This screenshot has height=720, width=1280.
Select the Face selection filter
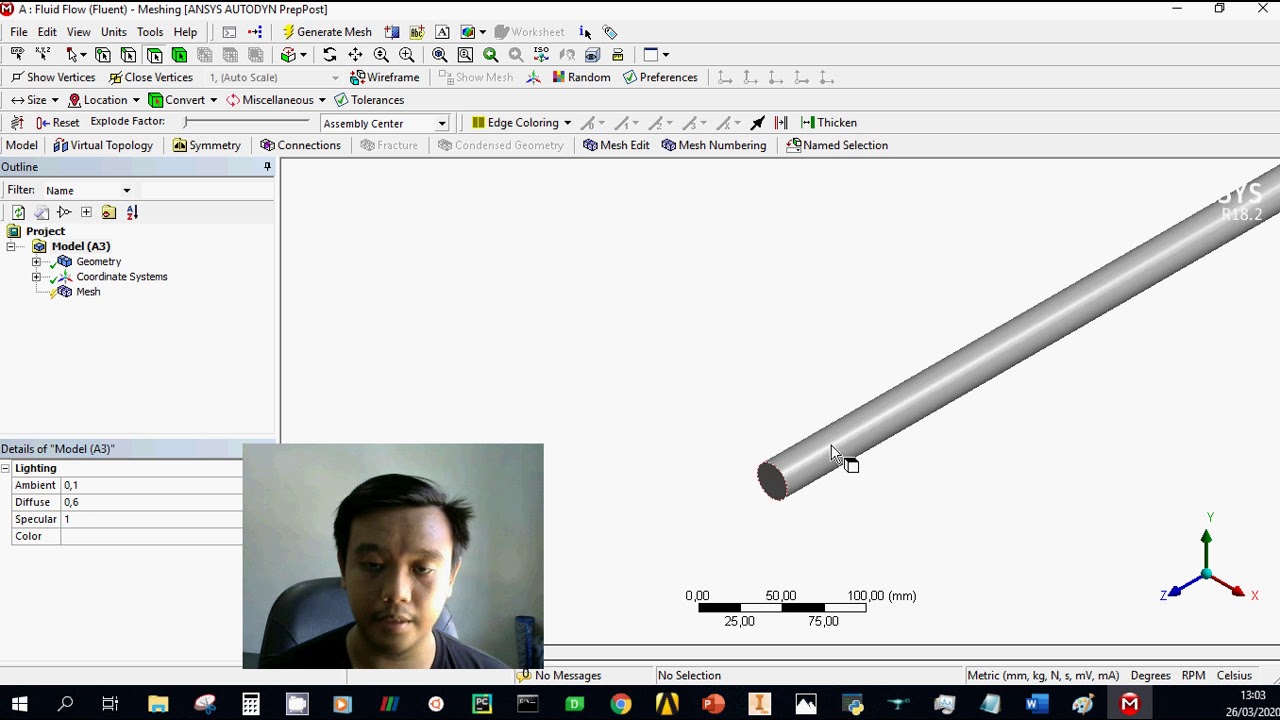tap(154, 55)
